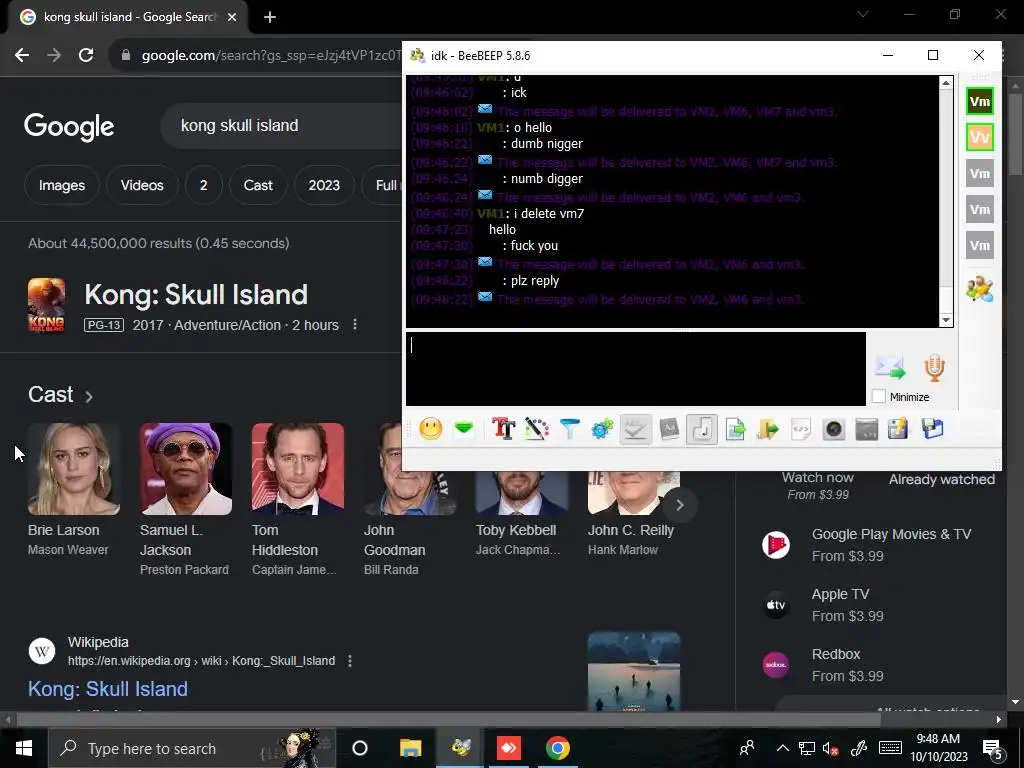Open a new Chrome tab with plus
The width and height of the screenshot is (1024, 768).
pos(270,17)
